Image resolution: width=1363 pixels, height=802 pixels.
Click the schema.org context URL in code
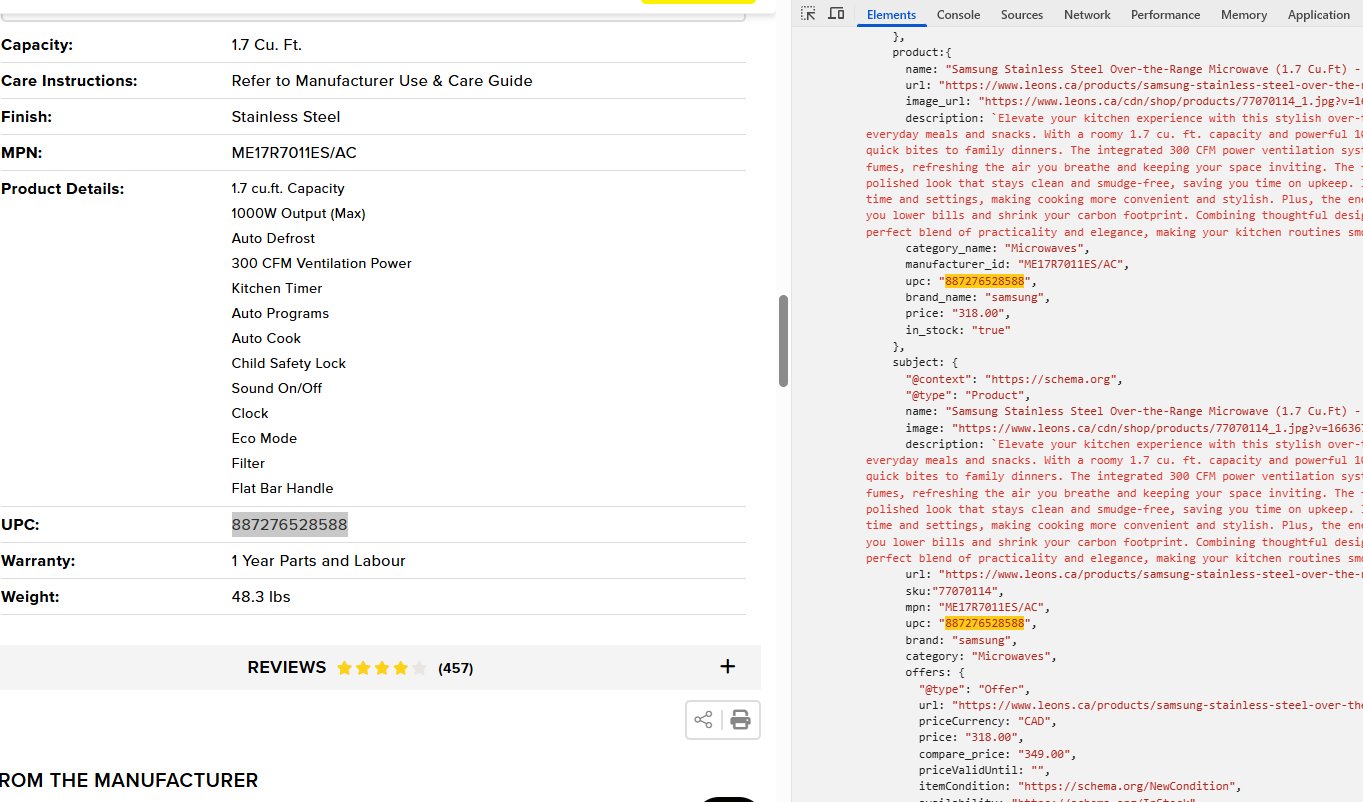1050,379
